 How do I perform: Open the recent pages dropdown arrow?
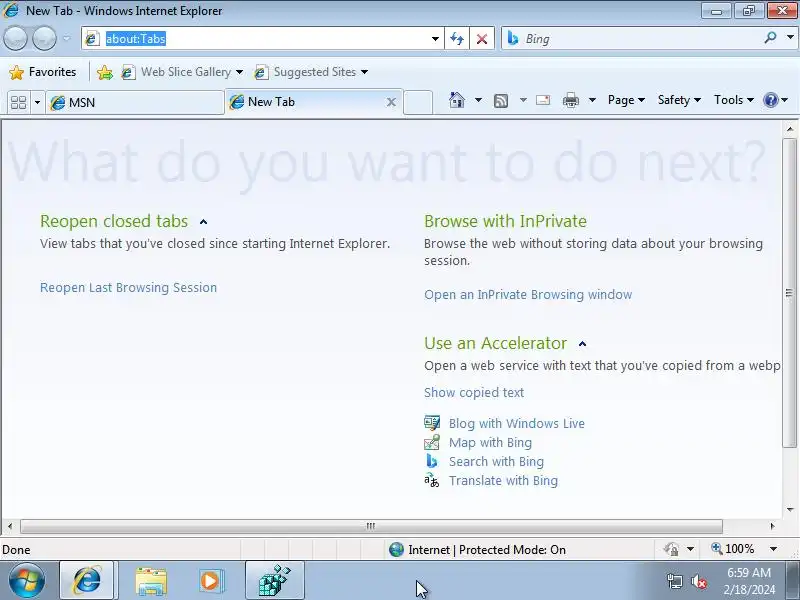[x=66, y=38]
